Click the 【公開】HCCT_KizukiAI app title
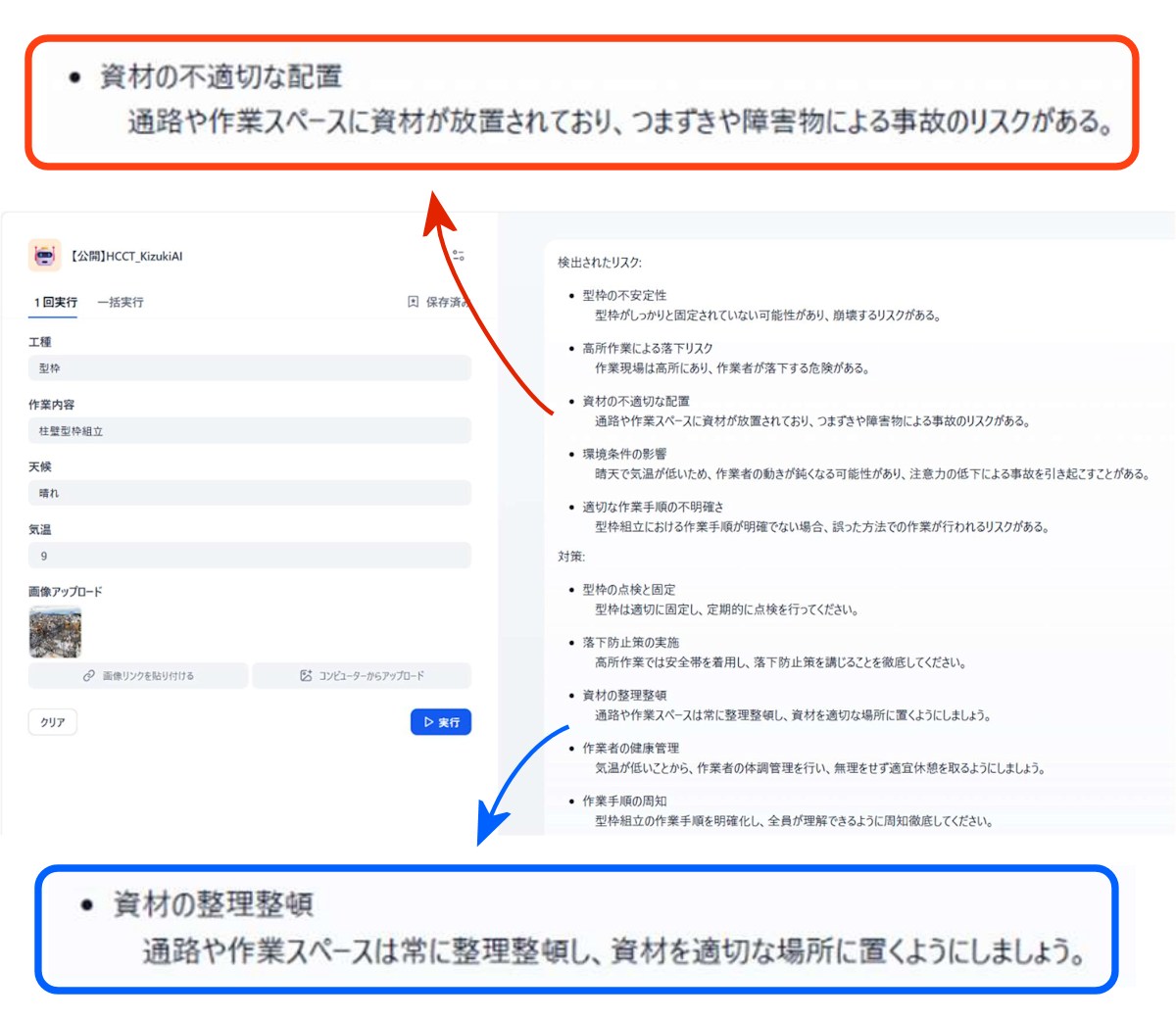Image resolution: width=1176 pixels, height=1021 pixels. point(125,257)
